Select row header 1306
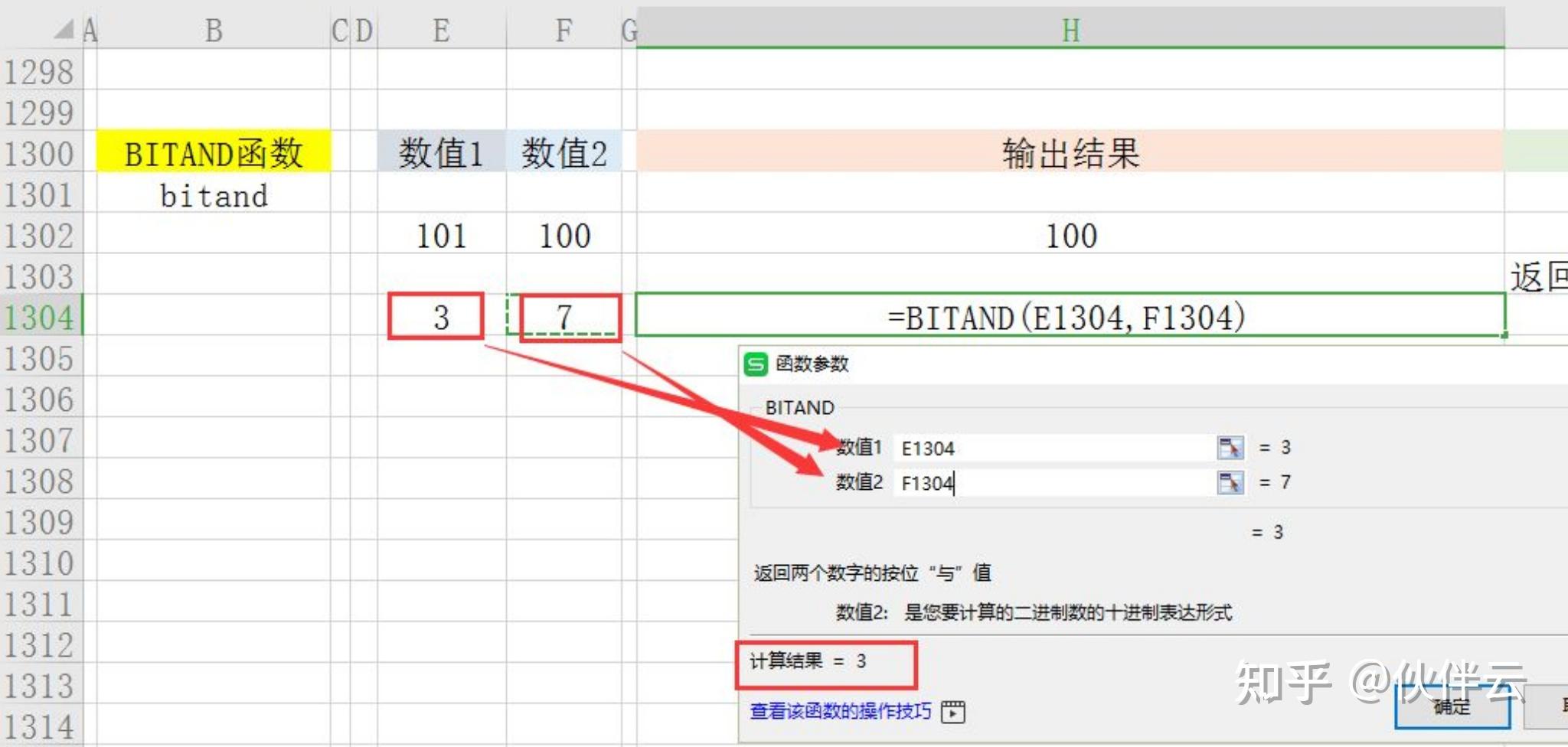Screen dimensions: 1568x747 41,399
